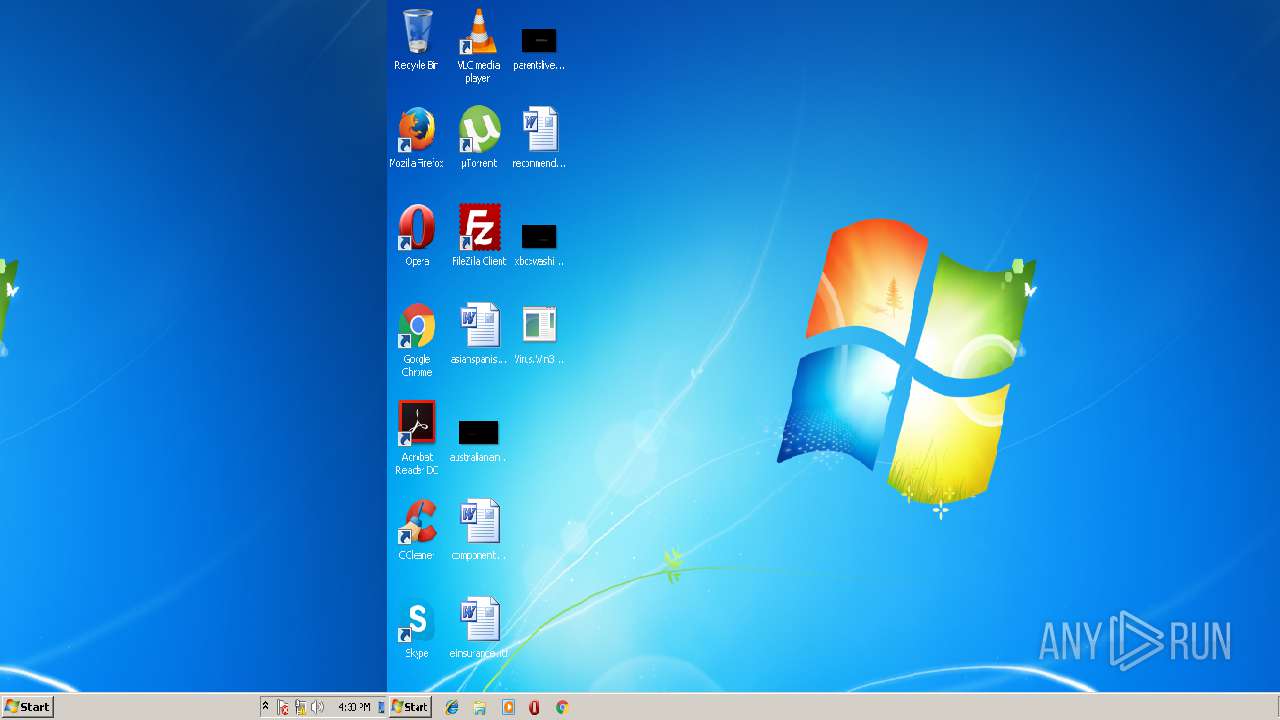Click the 'Acrobat Reader DC' label text
The height and width of the screenshot is (720, 1280).
417,464
